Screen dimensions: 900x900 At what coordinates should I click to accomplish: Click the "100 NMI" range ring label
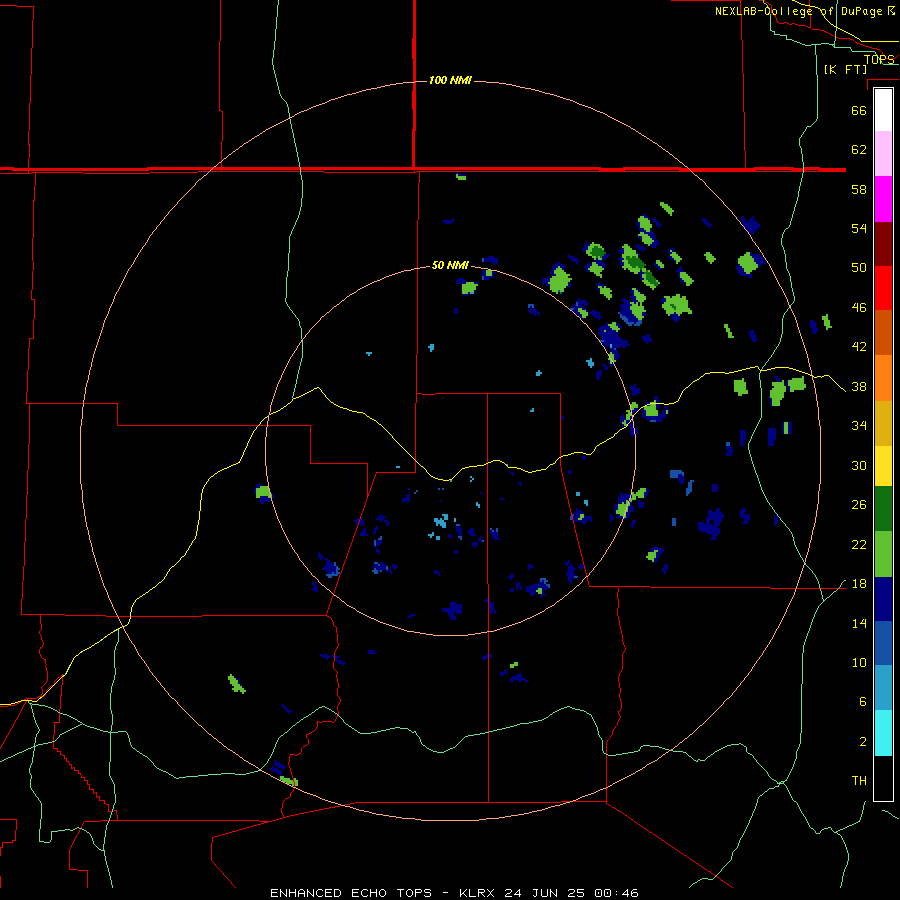coord(450,80)
